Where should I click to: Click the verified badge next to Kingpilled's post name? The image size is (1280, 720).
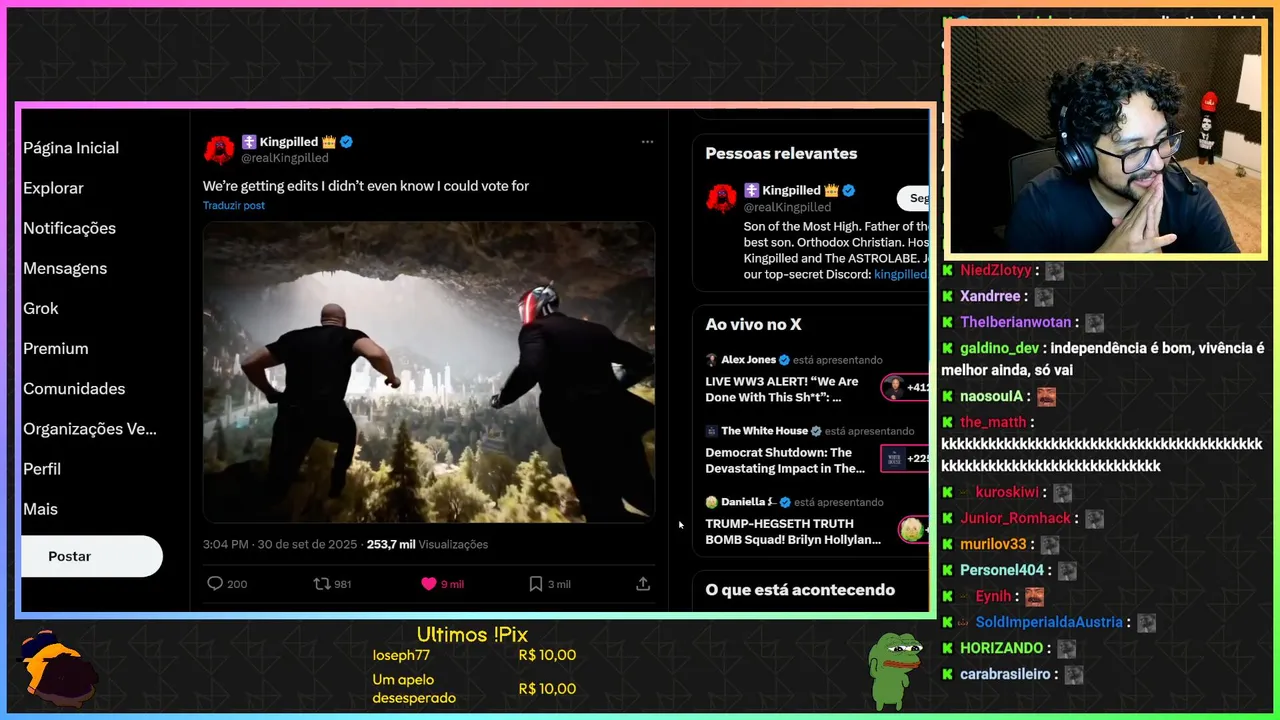[346, 142]
